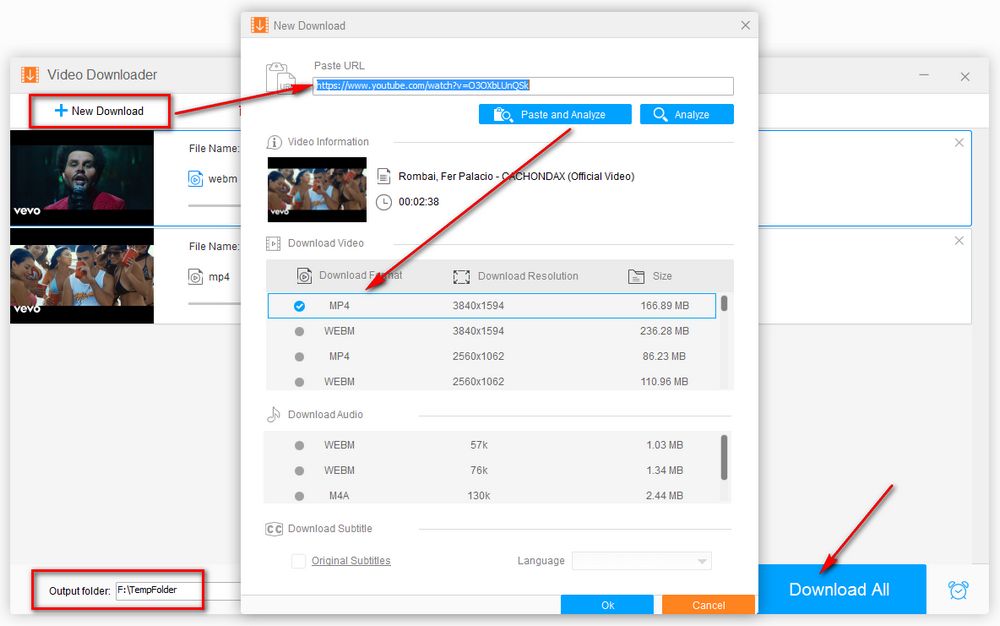Click the Size column folder icon
The height and width of the screenshot is (626, 1000).
click(636, 276)
